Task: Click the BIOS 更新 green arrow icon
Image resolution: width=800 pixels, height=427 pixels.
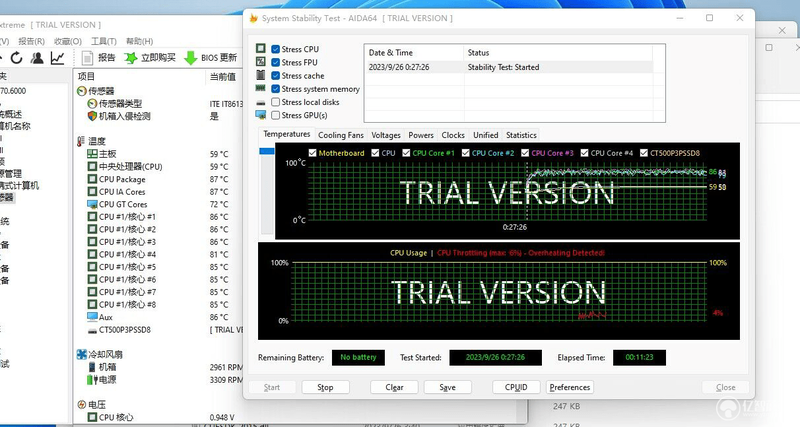Action: [190, 58]
